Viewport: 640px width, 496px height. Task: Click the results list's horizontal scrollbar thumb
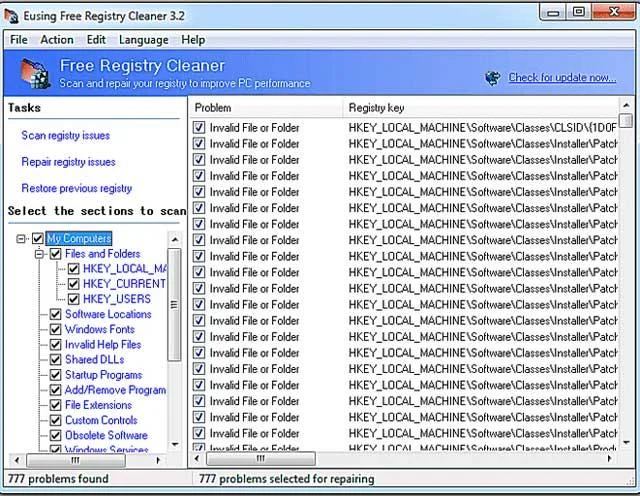(x=261, y=458)
